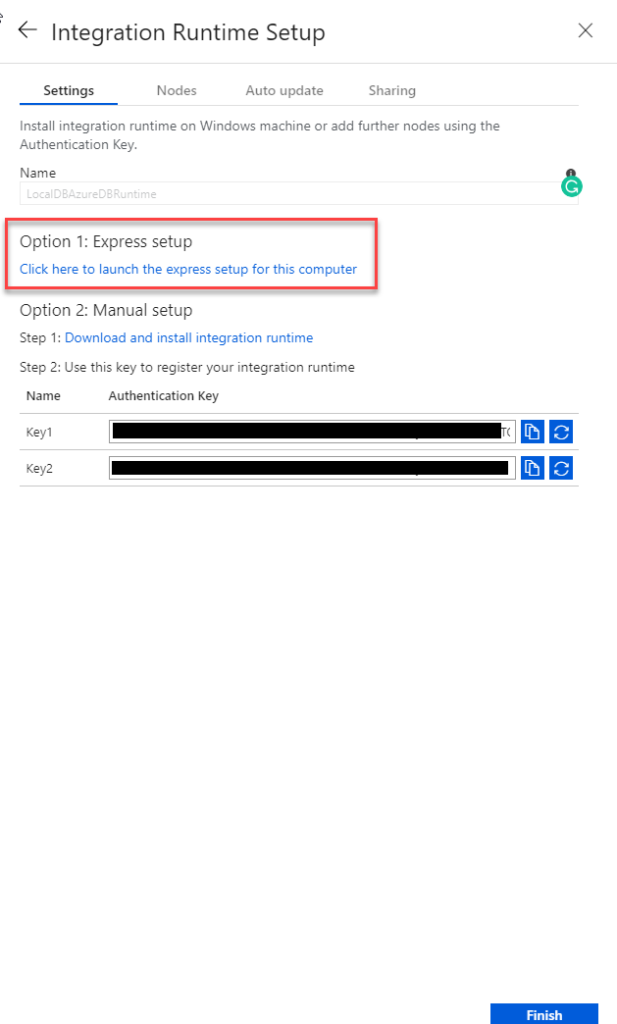Copy the Key2 authentication key
Viewport: 617px width, 1024px height.
pyautogui.click(x=532, y=468)
